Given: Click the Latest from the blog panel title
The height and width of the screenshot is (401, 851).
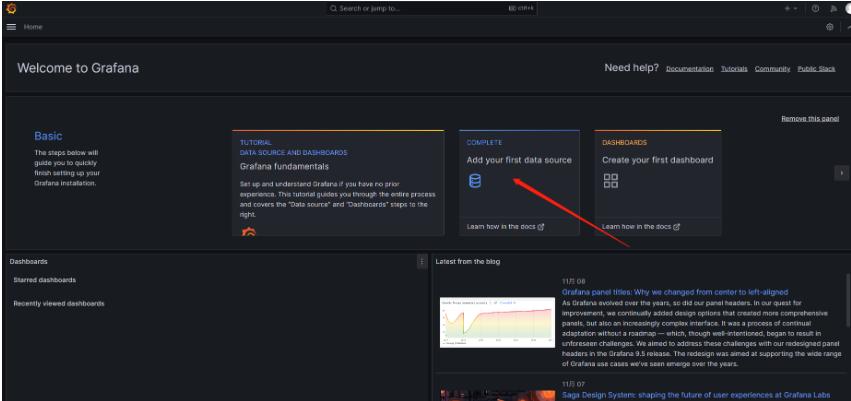Looking at the screenshot, I should (x=467, y=262).
